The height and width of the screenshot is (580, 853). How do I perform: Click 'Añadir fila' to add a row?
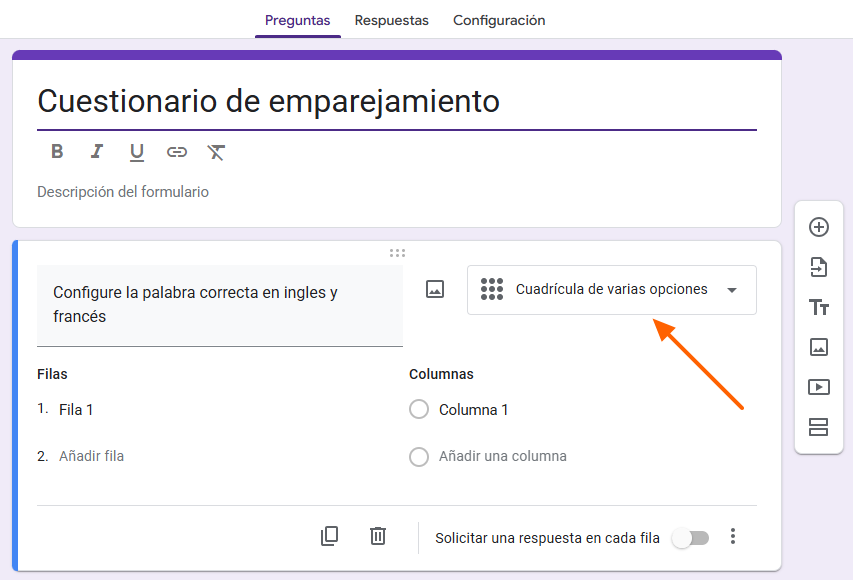92,456
